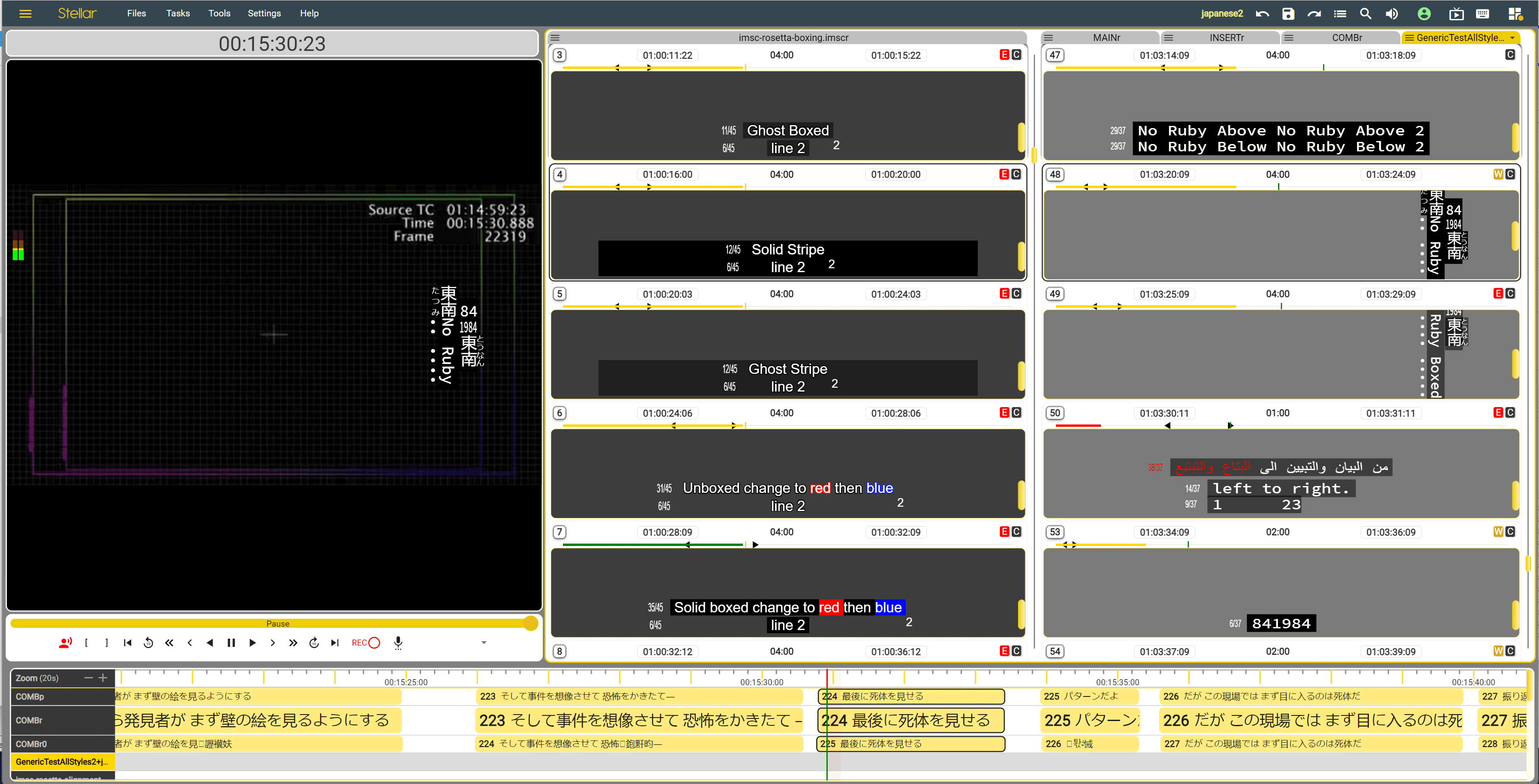This screenshot has width=1539, height=784.
Task: Click the red speaker detection icon
Action: (65, 643)
